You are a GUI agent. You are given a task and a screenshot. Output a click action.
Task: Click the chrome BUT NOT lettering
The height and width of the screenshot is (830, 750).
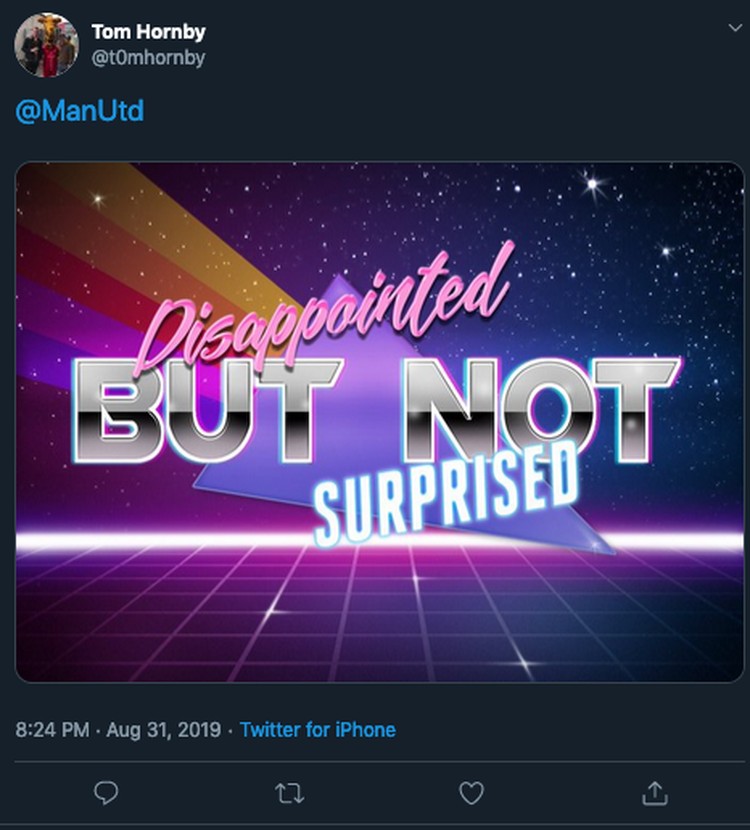[x=376, y=410]
